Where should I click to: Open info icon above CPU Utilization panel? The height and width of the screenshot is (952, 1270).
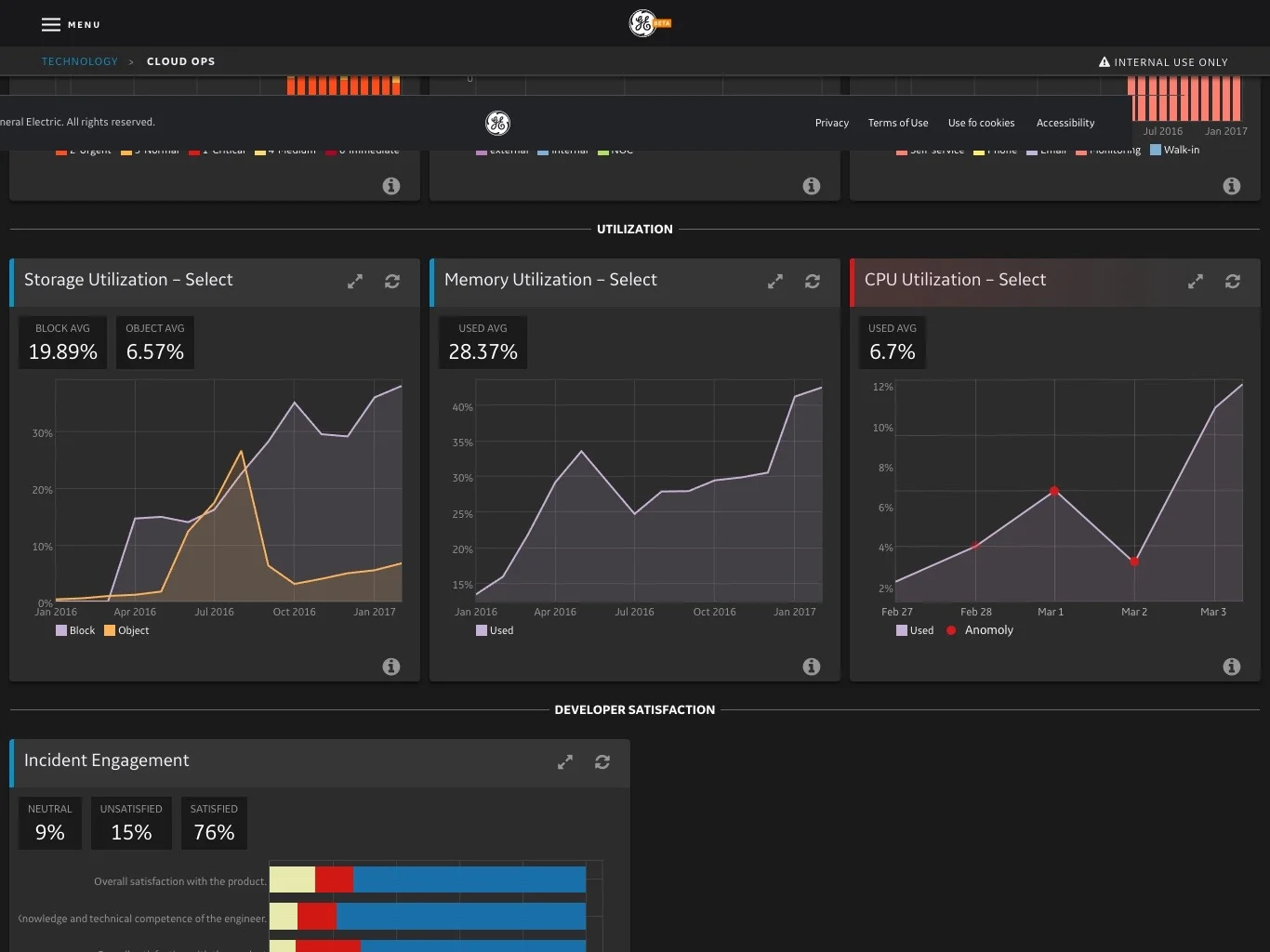[x=1232, y=186]
